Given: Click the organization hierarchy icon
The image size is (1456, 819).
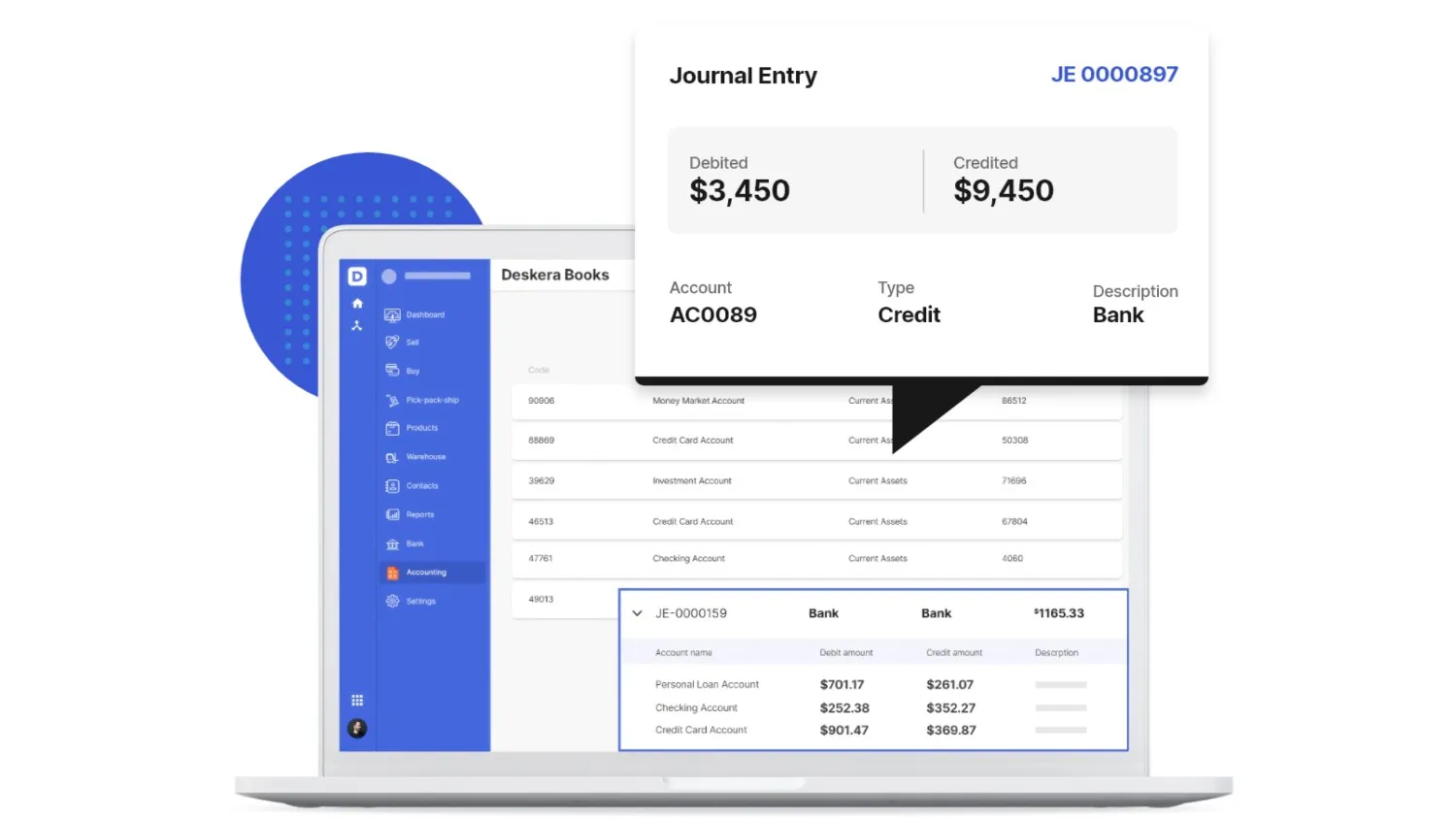Looking at the screenshot, I should point(357,326).
